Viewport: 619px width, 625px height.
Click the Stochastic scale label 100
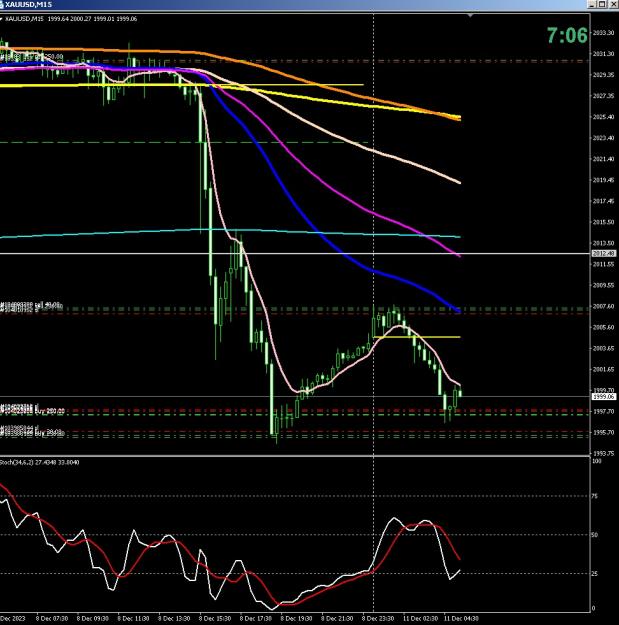tap(597, 461)
